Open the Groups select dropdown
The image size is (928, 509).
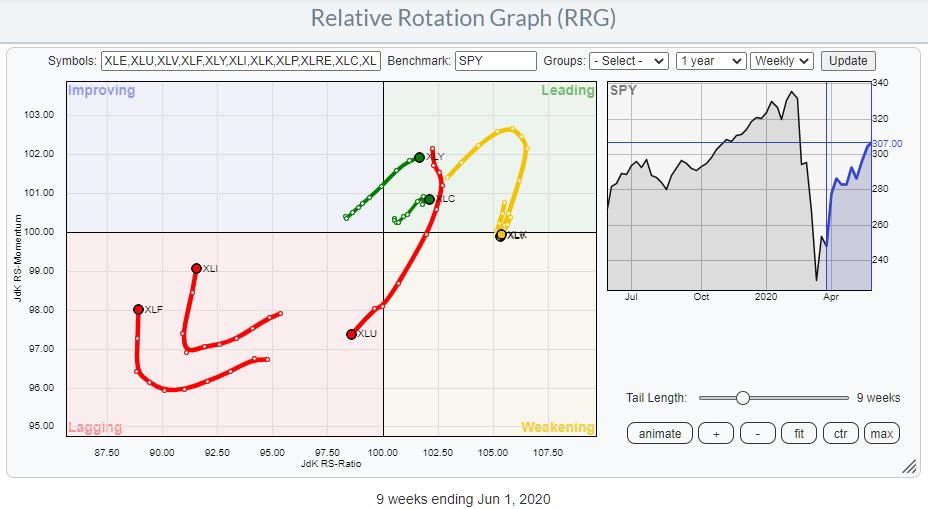[628, 61]
